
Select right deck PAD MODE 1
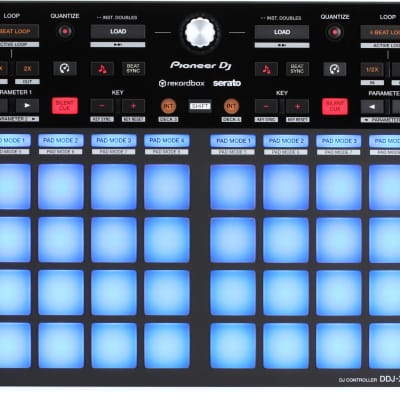(233, 141)
